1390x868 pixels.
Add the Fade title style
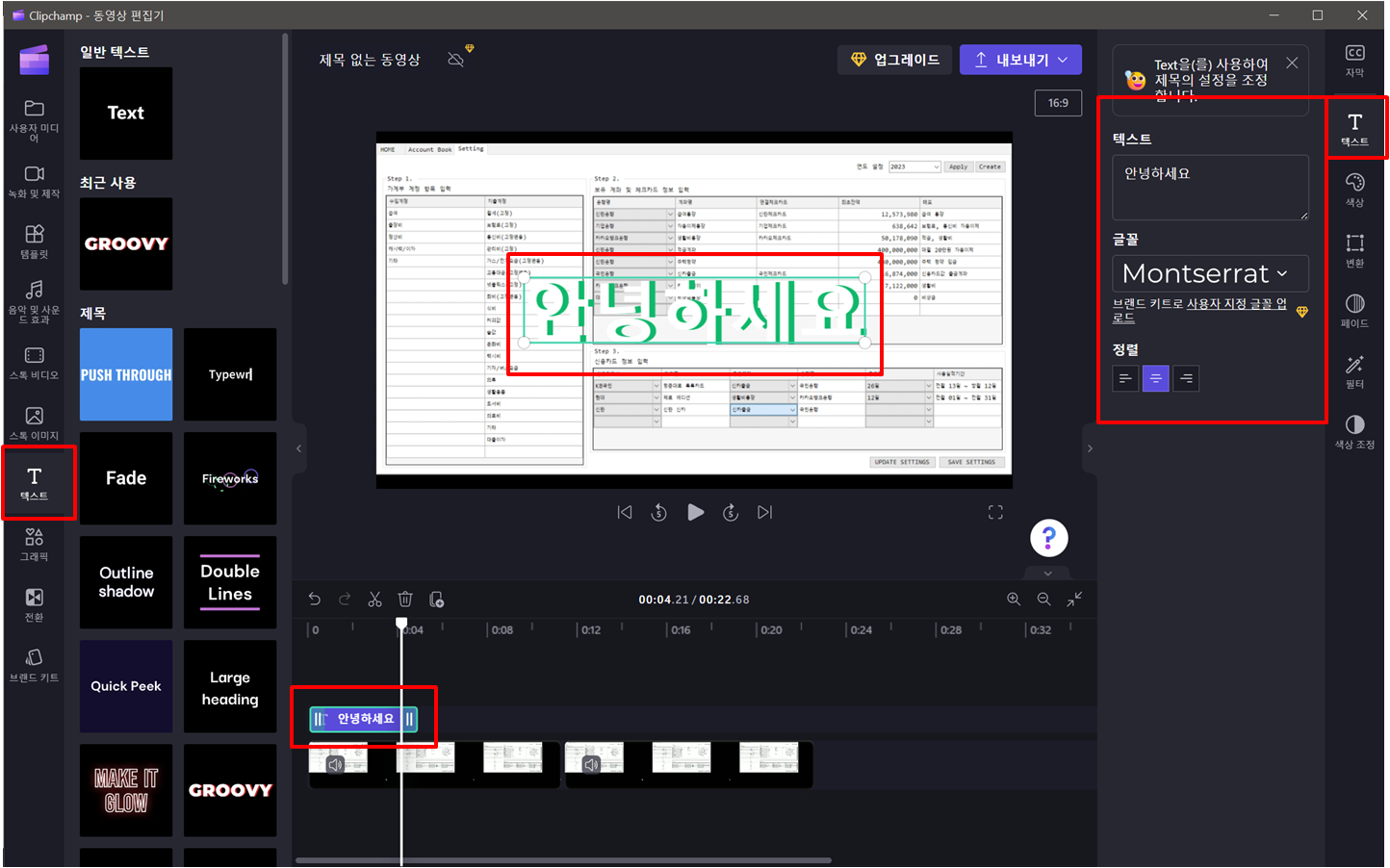[x=126, y=478]
